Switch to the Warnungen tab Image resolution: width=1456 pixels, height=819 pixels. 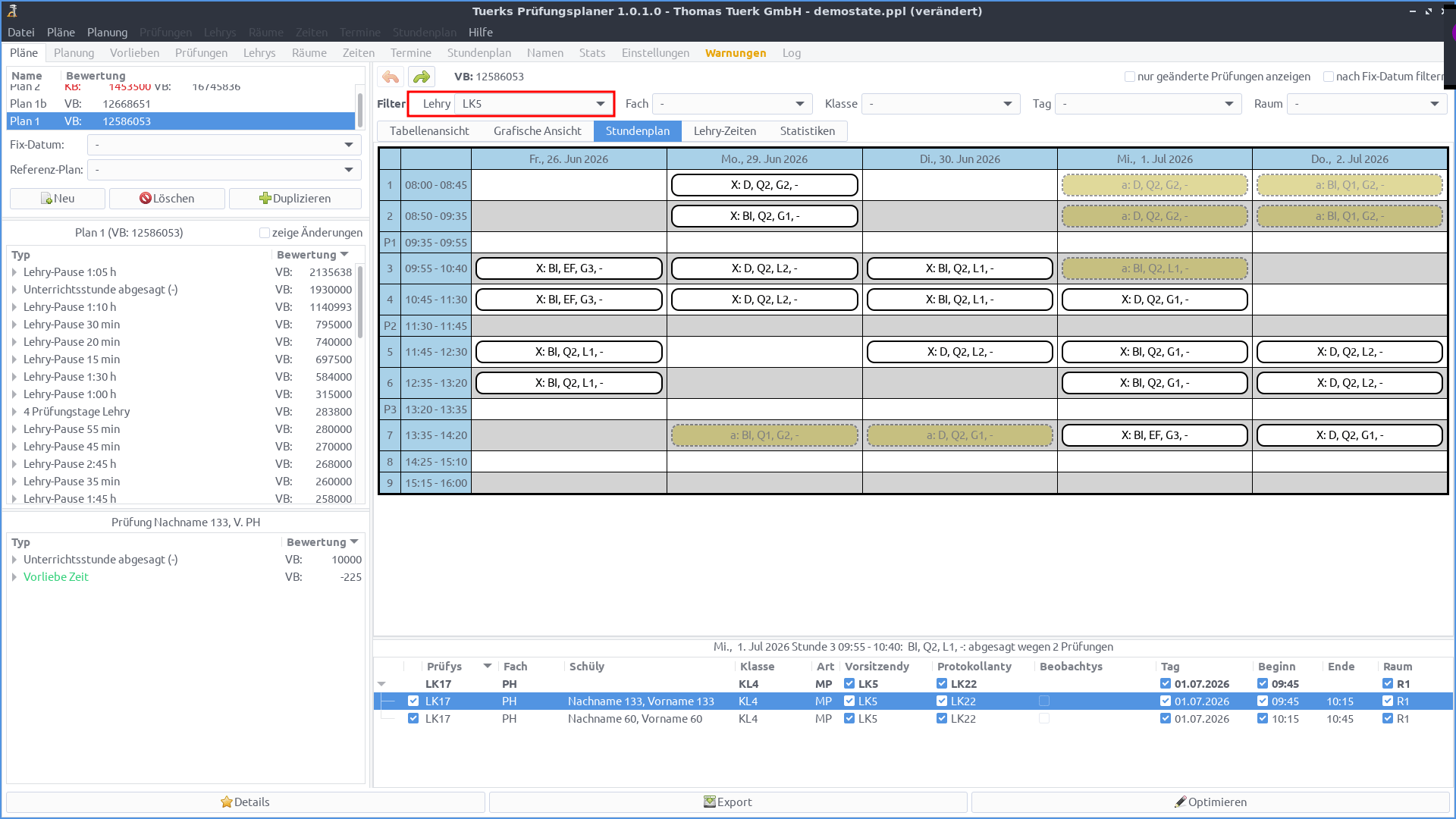click(736, 53)
